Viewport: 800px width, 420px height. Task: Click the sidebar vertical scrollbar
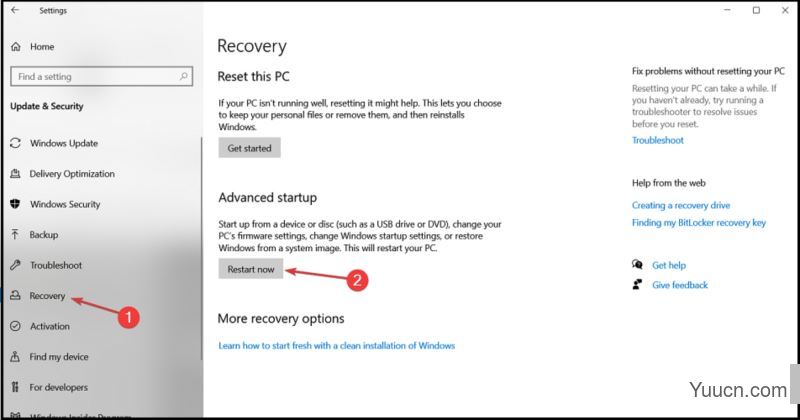pos(202,249)
